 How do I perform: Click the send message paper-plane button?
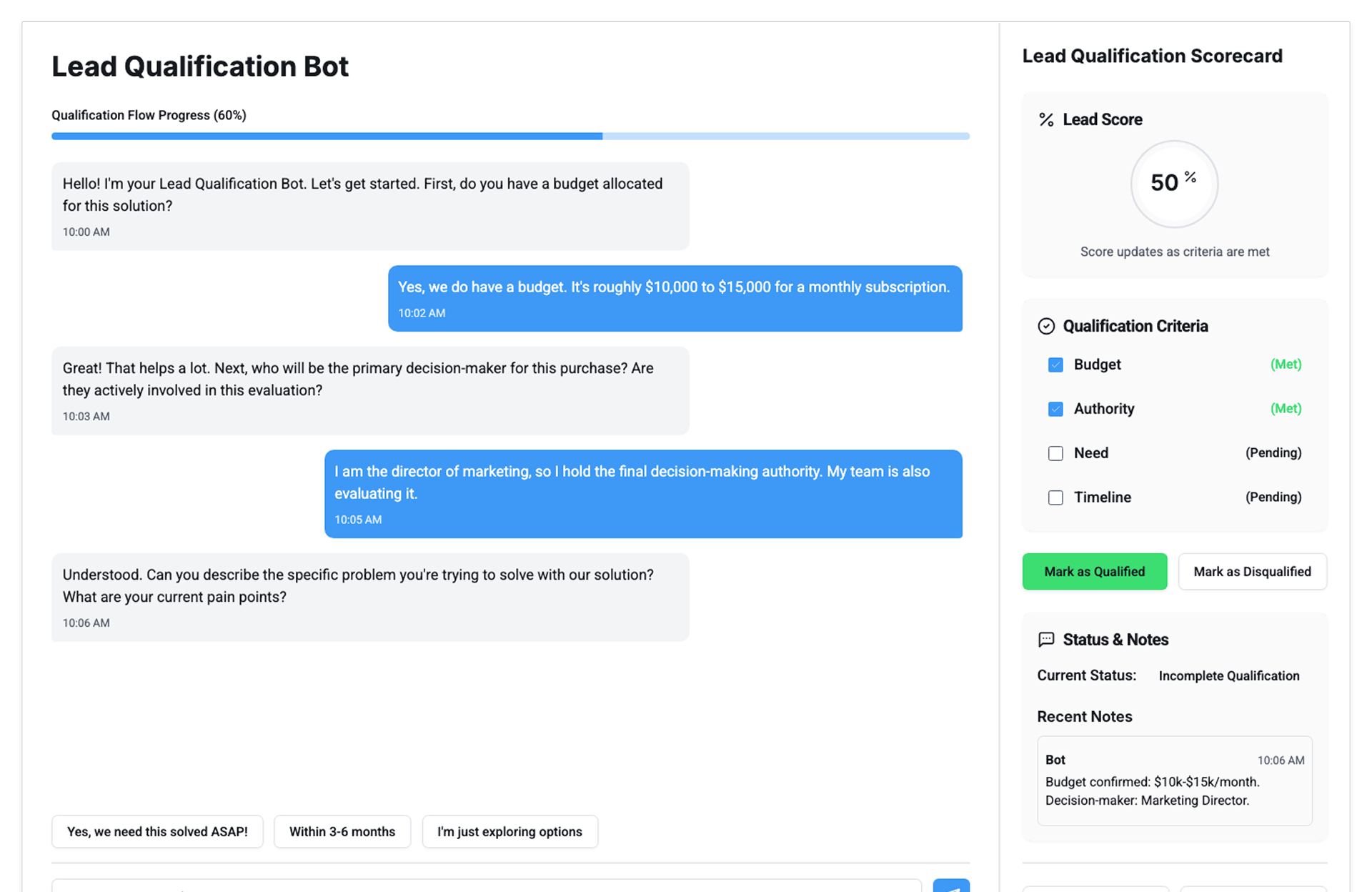pyautogui.click(x=950, y=886)
